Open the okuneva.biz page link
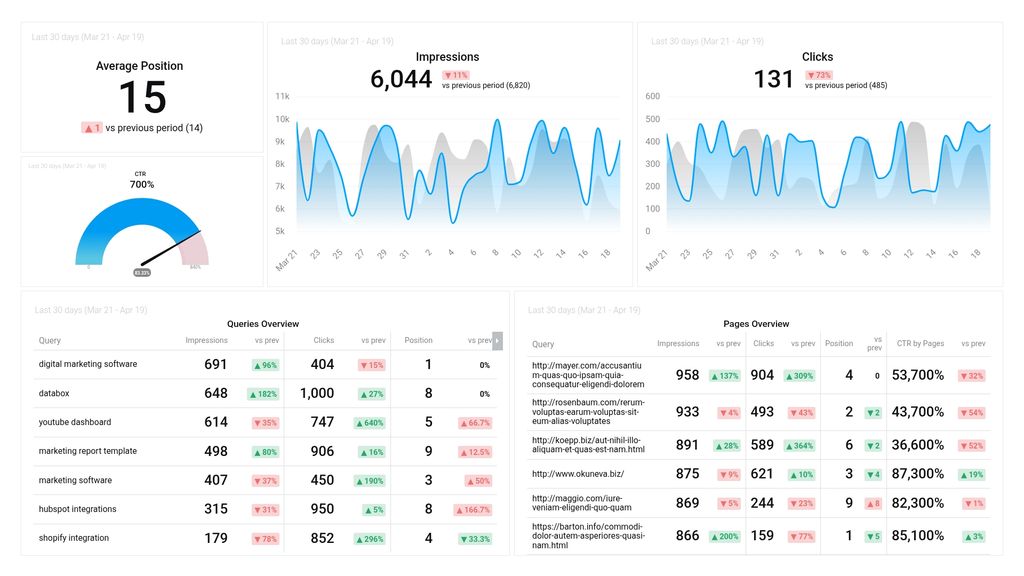 pos(577,474)
